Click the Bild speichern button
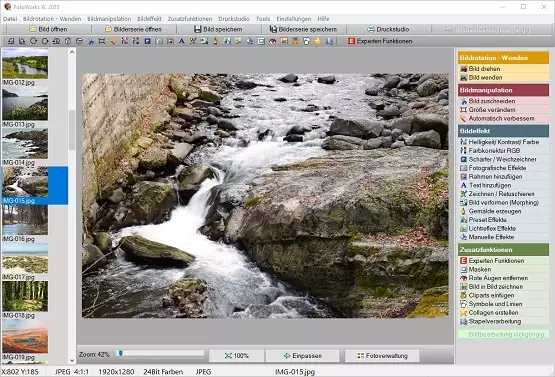The width and height of the screenshot is (555, 377). pyautogui.click(x=218, y=29)
